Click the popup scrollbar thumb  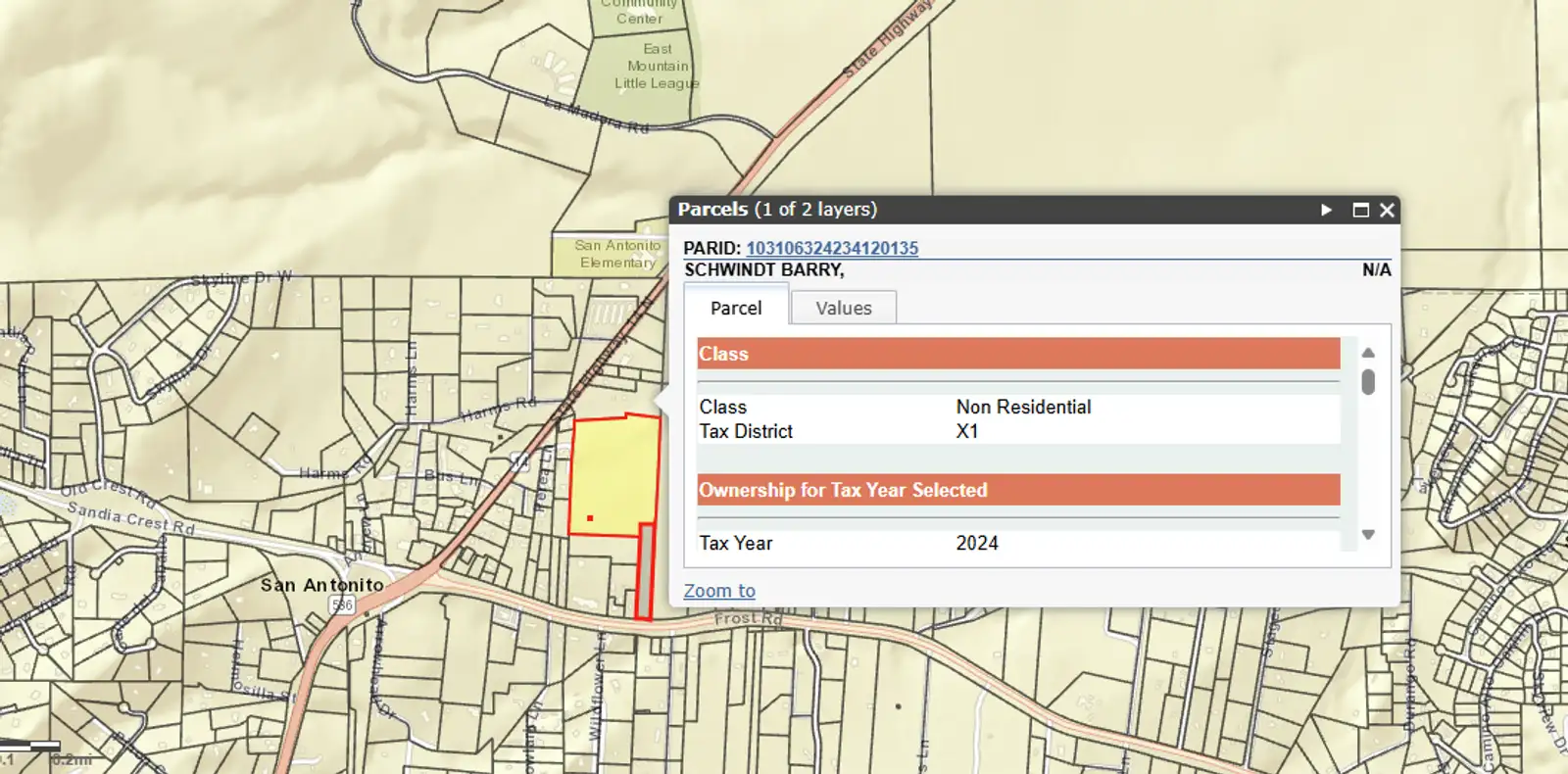1368,382
